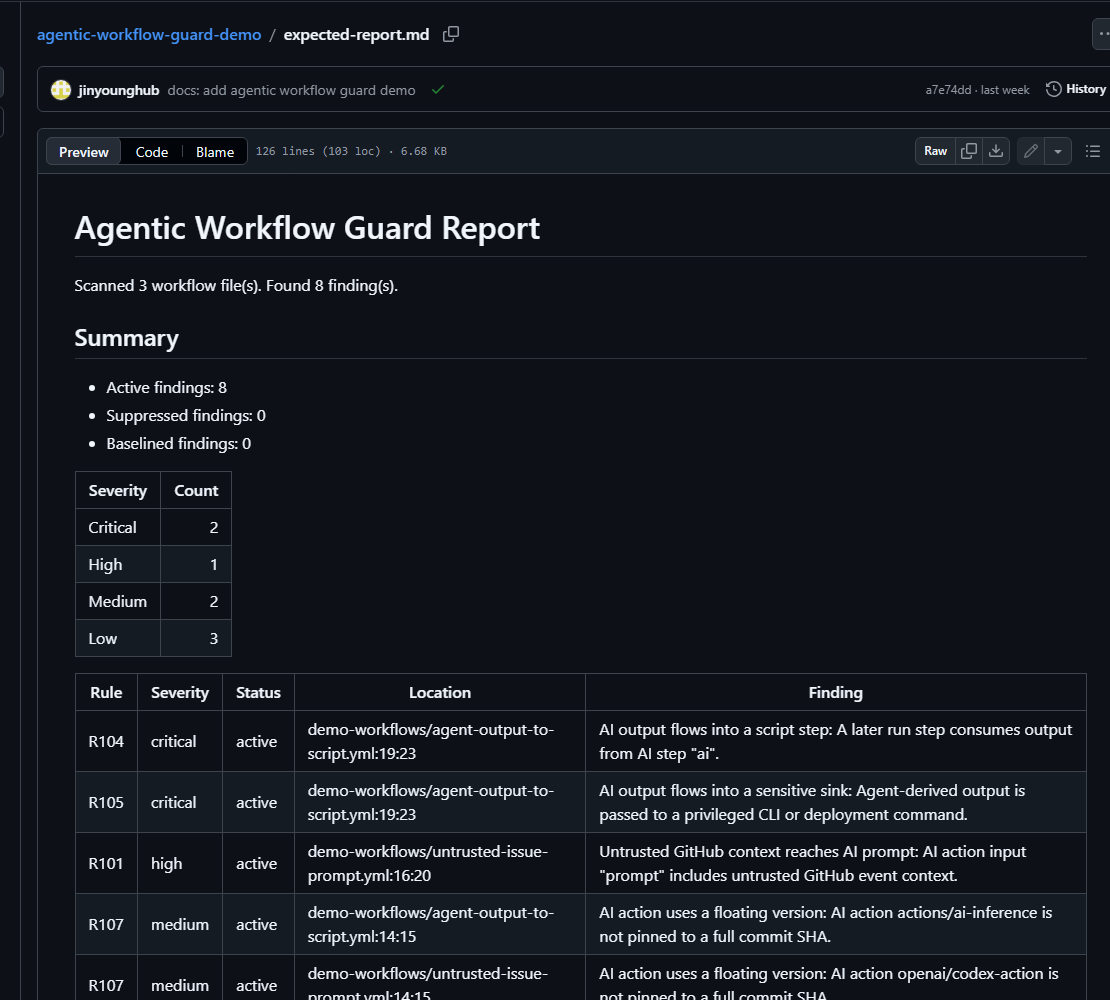Open jinyounghub profile link
Screen dimensions: 1110x1000
point(118,91)
